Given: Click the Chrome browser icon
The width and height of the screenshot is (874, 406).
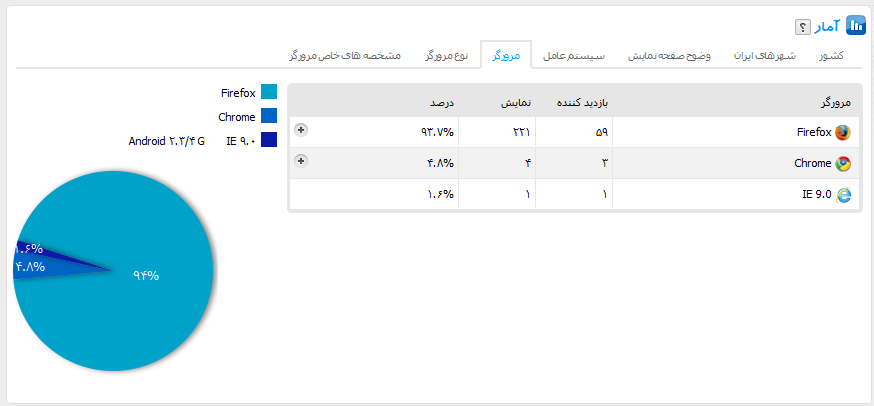Looking at the screenshot, I should tap(842, 163).
